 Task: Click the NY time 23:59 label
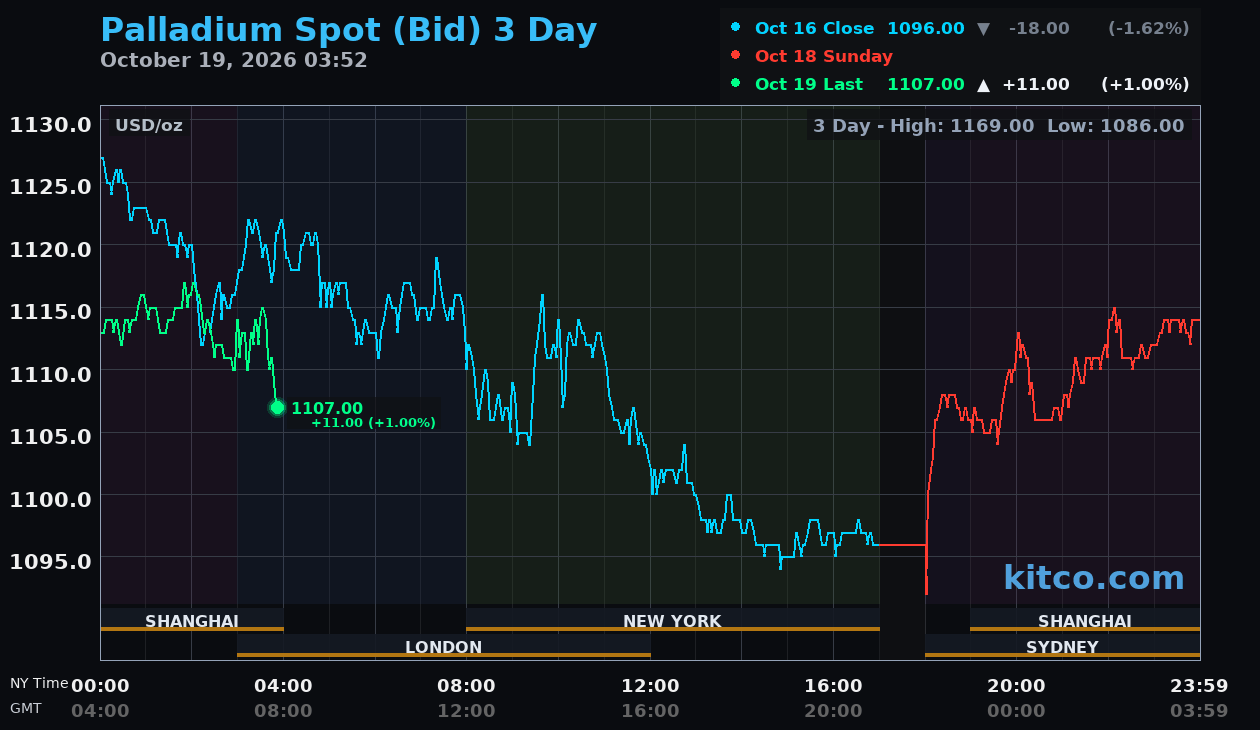pyautogui.click(x=1199, y=686)
